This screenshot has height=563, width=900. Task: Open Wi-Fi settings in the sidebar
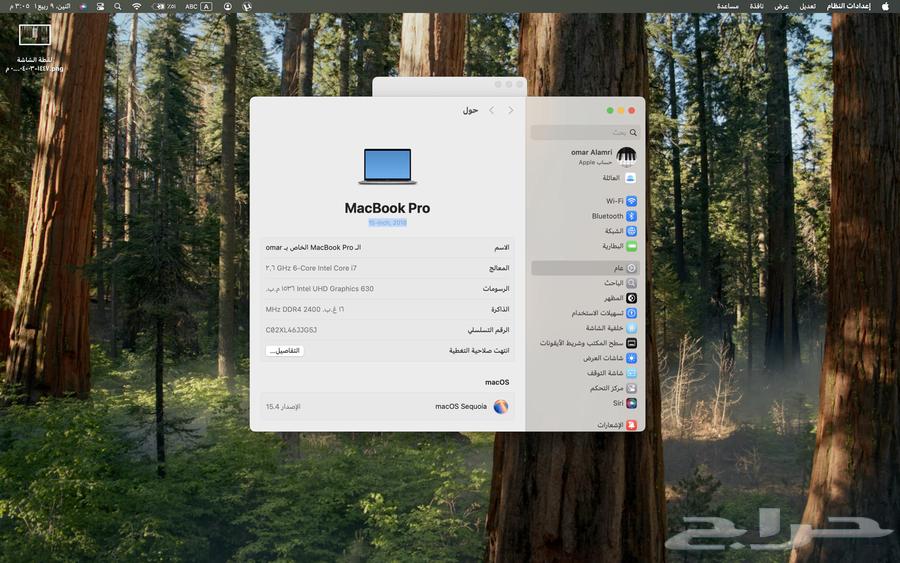pyautogui.click(x=621, y=201)
